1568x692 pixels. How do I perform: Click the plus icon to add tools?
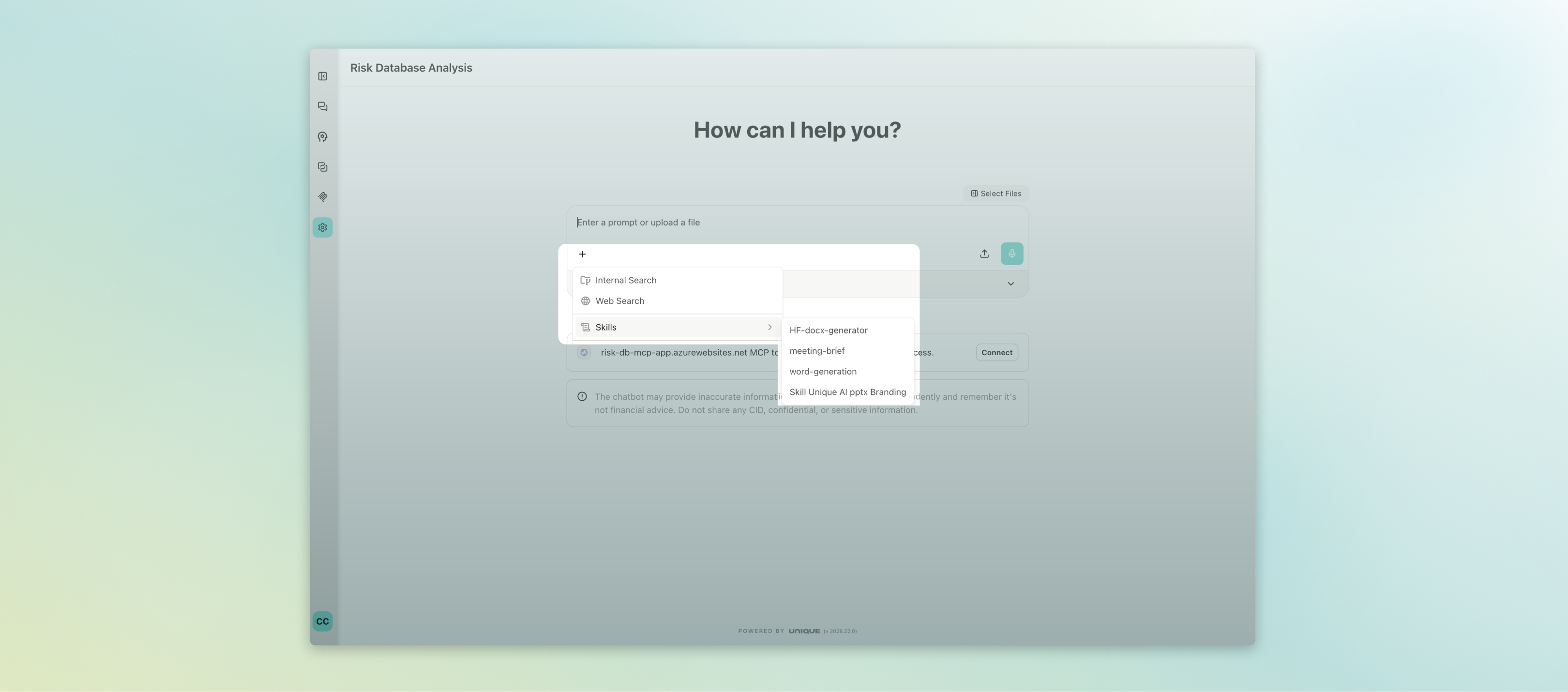pyautogui.click(x=583, y=255)
